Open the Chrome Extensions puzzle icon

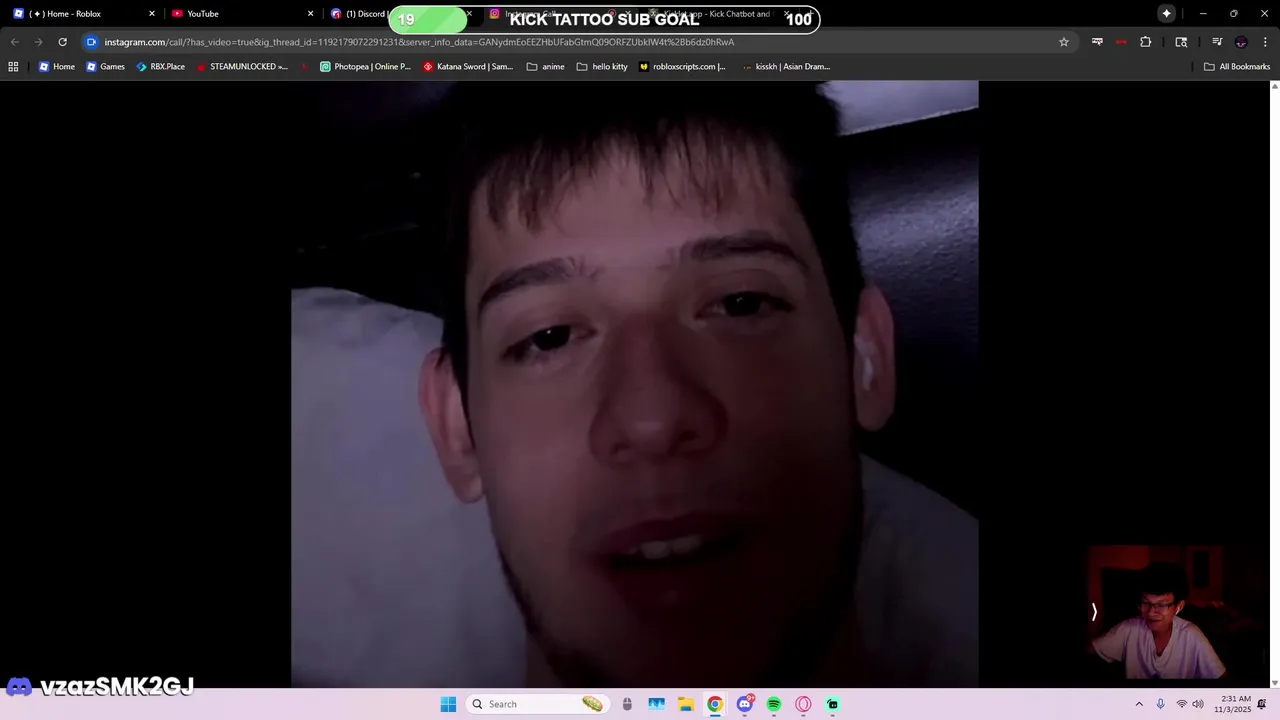(1145, 42)
